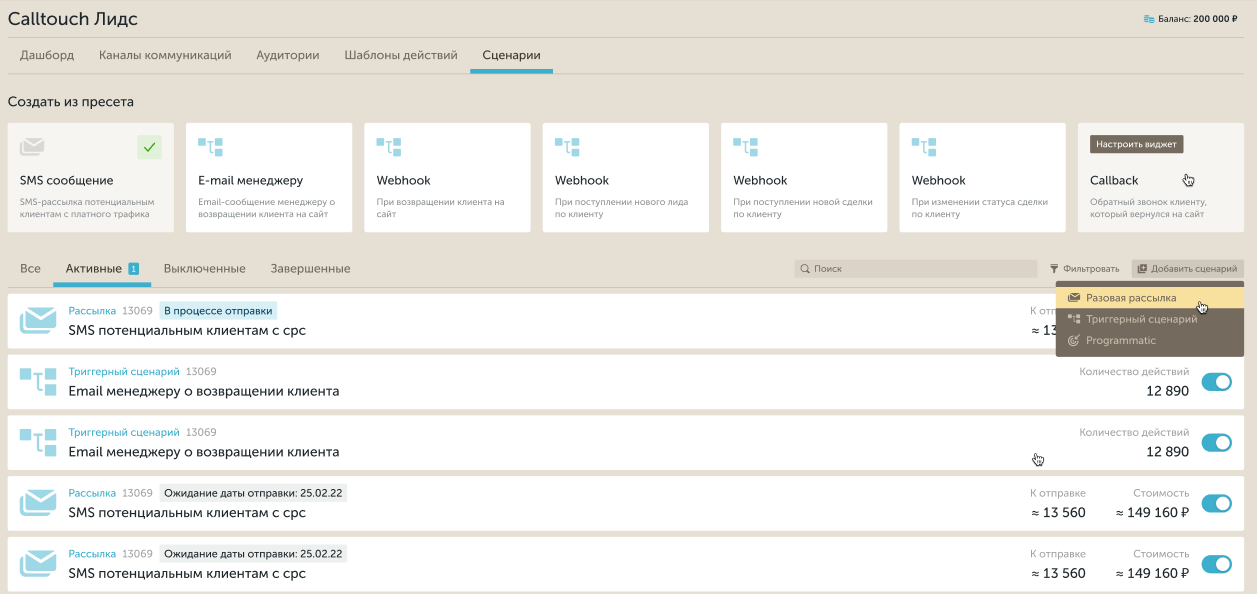The height and width of the screenshot is (594, 1257).
Task: Choose the E-mail менеджеру preset
Action: pos(269,178)
